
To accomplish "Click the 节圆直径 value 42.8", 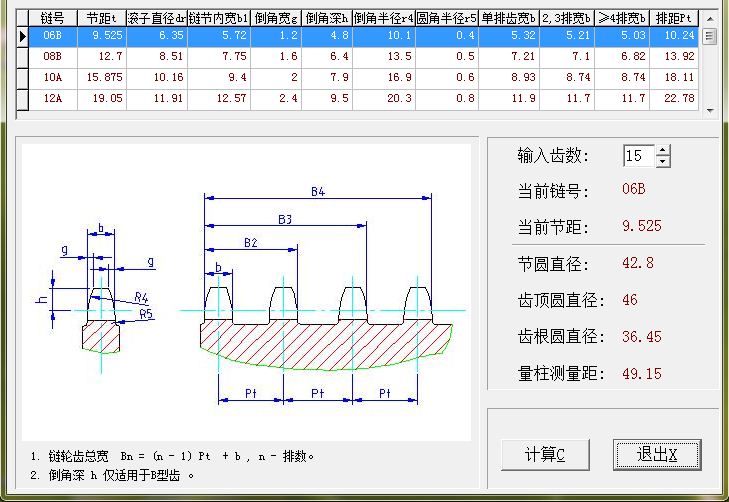I will click(x=638, y=263).
